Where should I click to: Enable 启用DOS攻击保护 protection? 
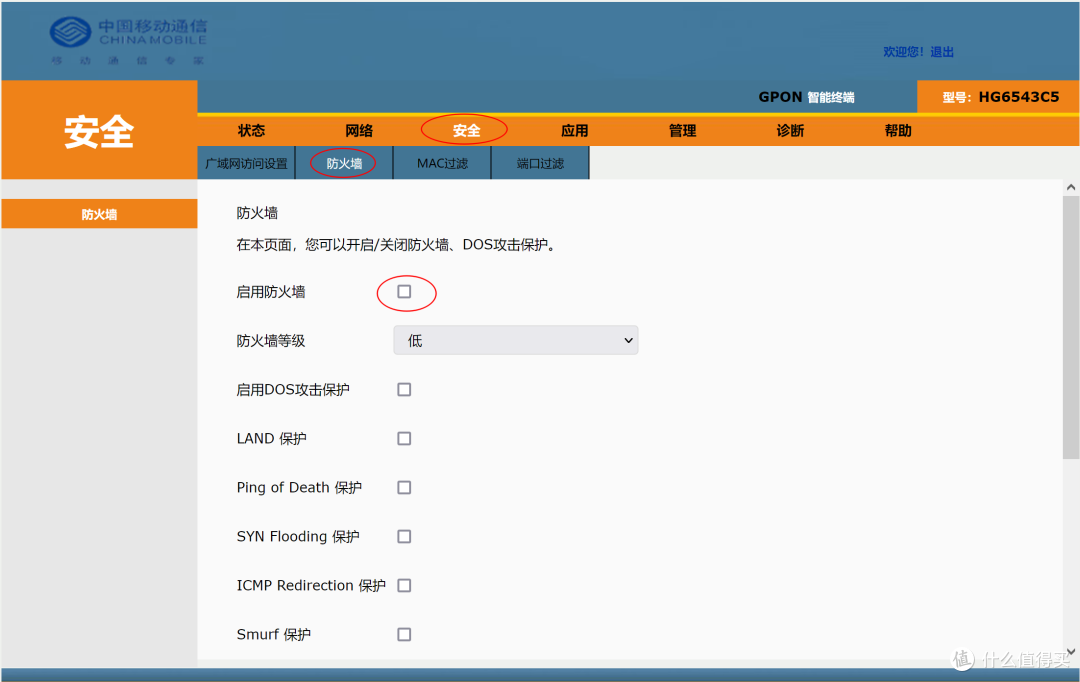(x=404, y=389)
